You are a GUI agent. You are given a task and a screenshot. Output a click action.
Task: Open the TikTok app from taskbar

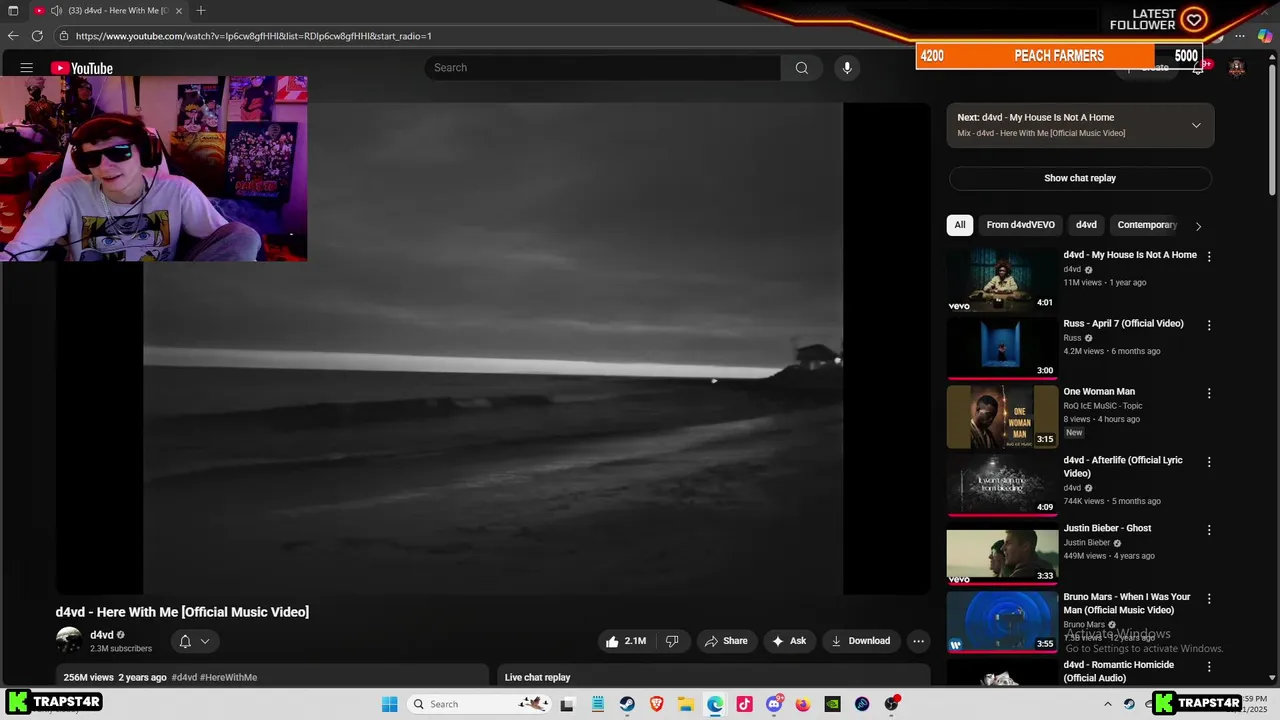pyautogui.click(x=744, y=704)
